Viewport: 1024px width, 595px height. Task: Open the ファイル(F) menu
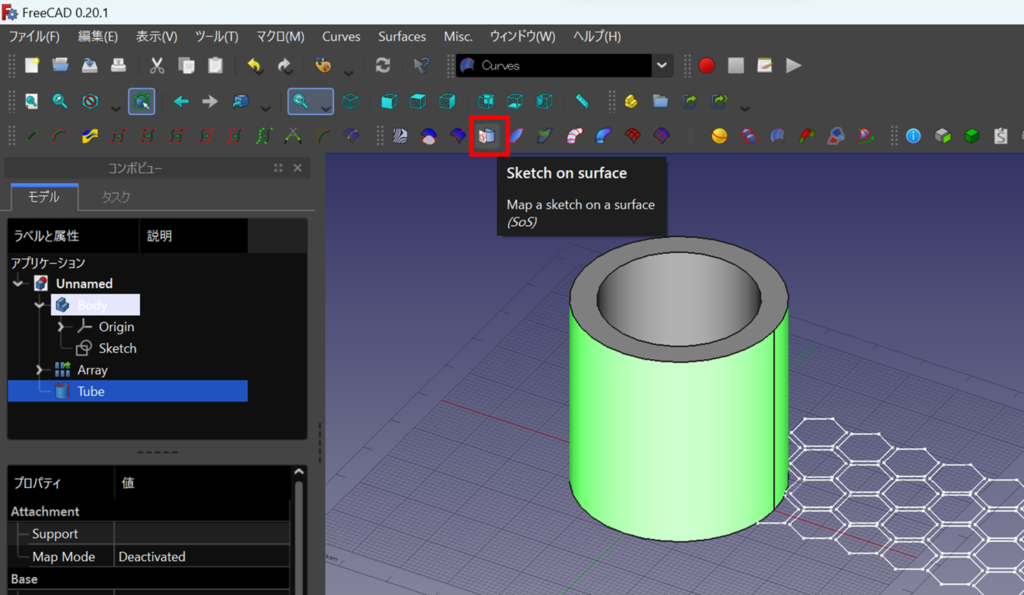tap(33, 37)
